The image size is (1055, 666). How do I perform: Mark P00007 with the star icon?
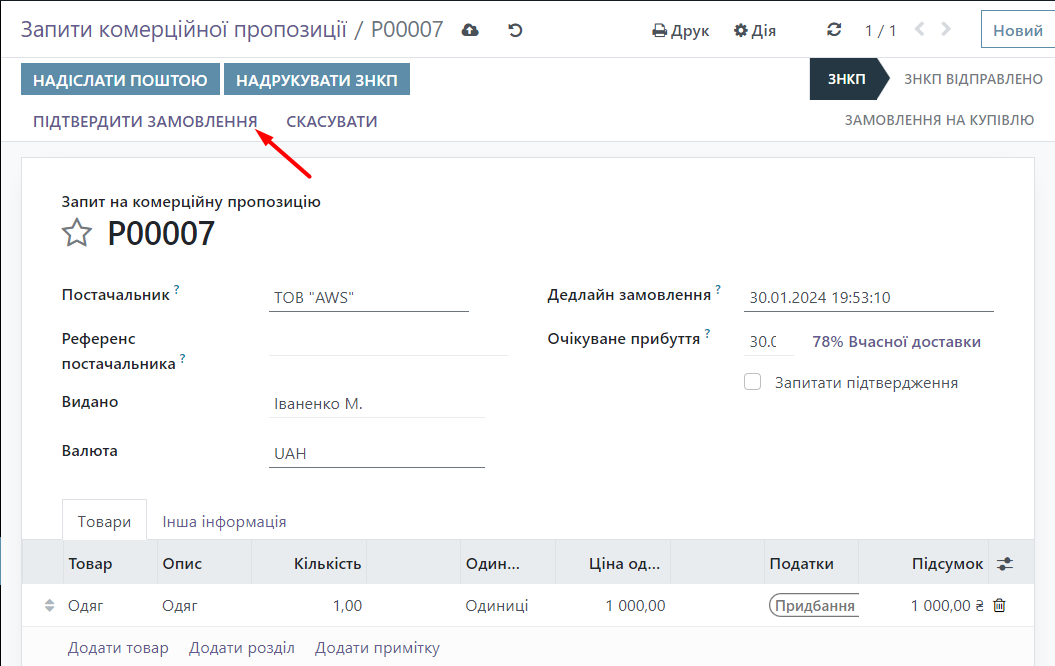pyautogui.click(x=77, y=234)
